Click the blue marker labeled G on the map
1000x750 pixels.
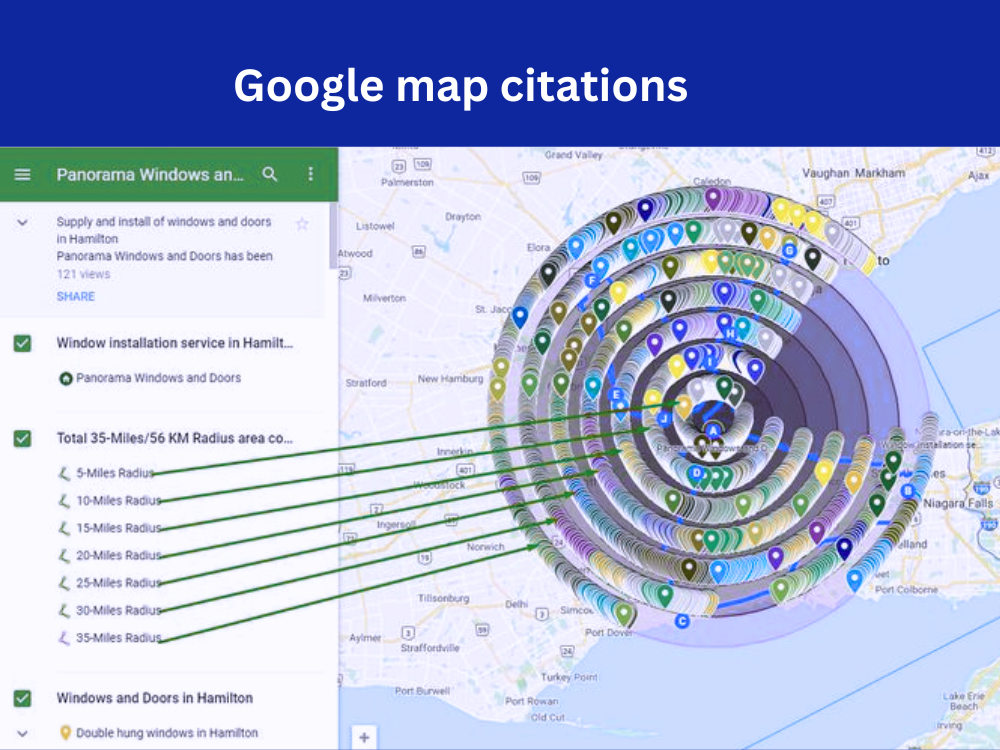tap(790, 251)
